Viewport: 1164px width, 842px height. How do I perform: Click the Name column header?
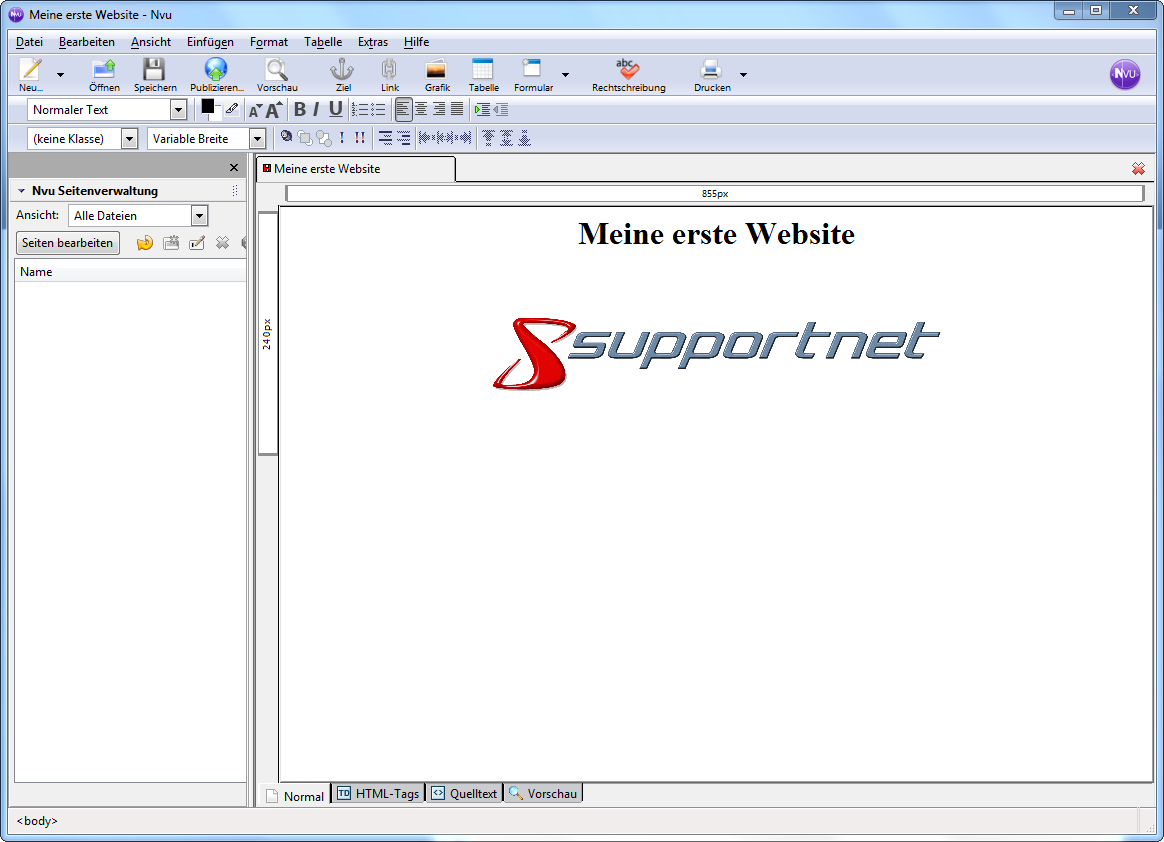point(130,272)
